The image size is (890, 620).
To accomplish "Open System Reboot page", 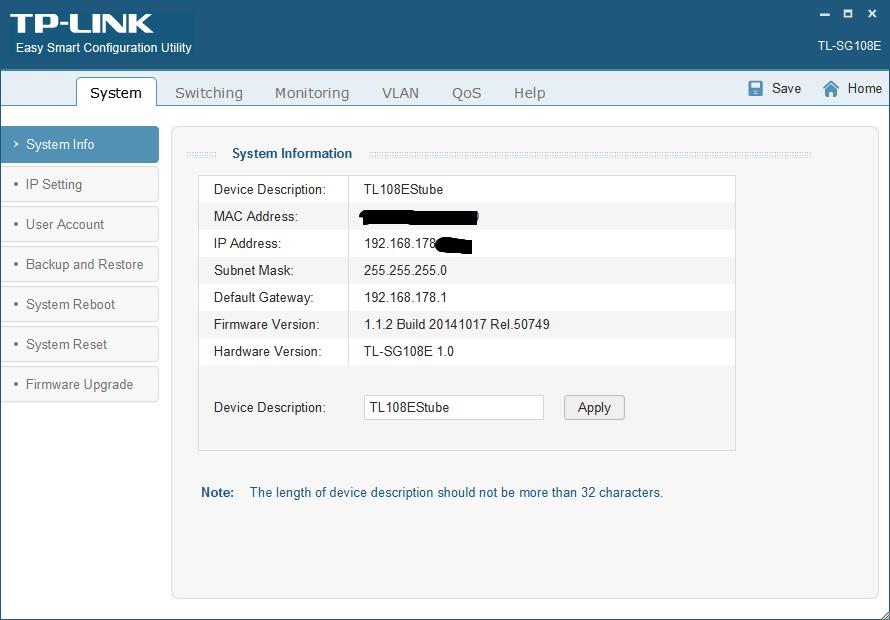I will click(79, 304).
